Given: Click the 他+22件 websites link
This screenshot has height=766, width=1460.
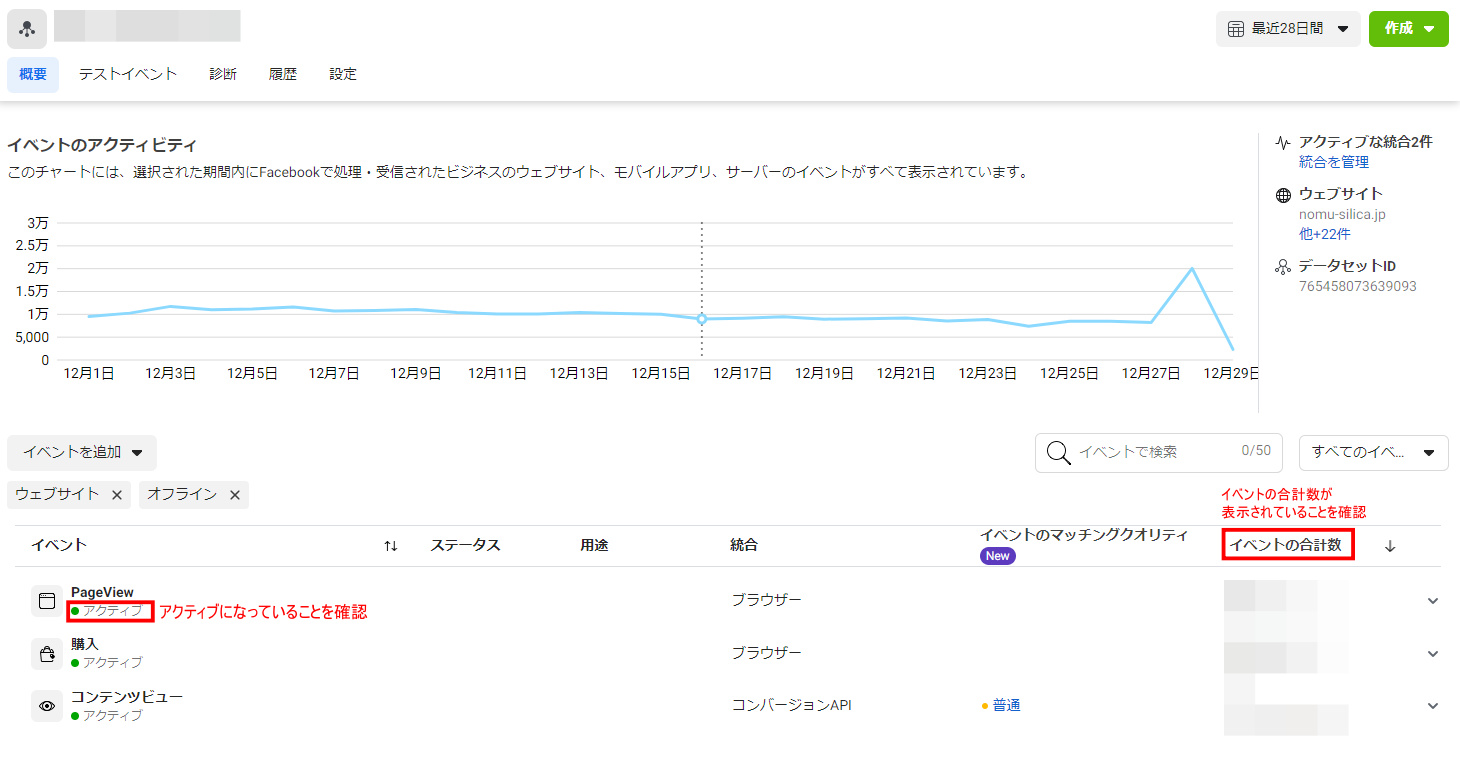Looking at the screenshot, I should 1324,234.
